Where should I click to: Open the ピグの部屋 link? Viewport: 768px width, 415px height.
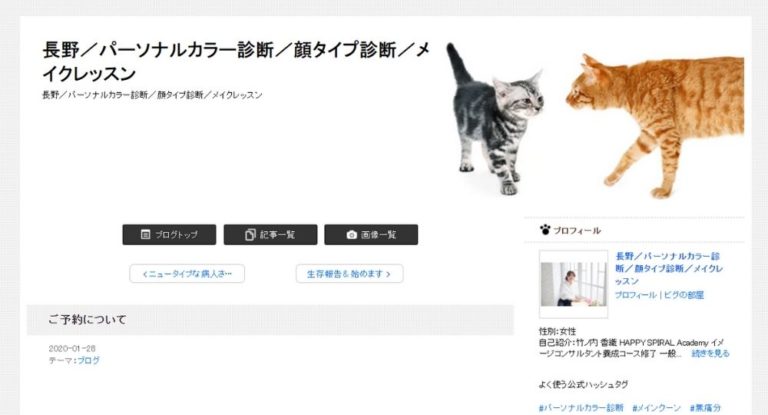coord(683,295)
